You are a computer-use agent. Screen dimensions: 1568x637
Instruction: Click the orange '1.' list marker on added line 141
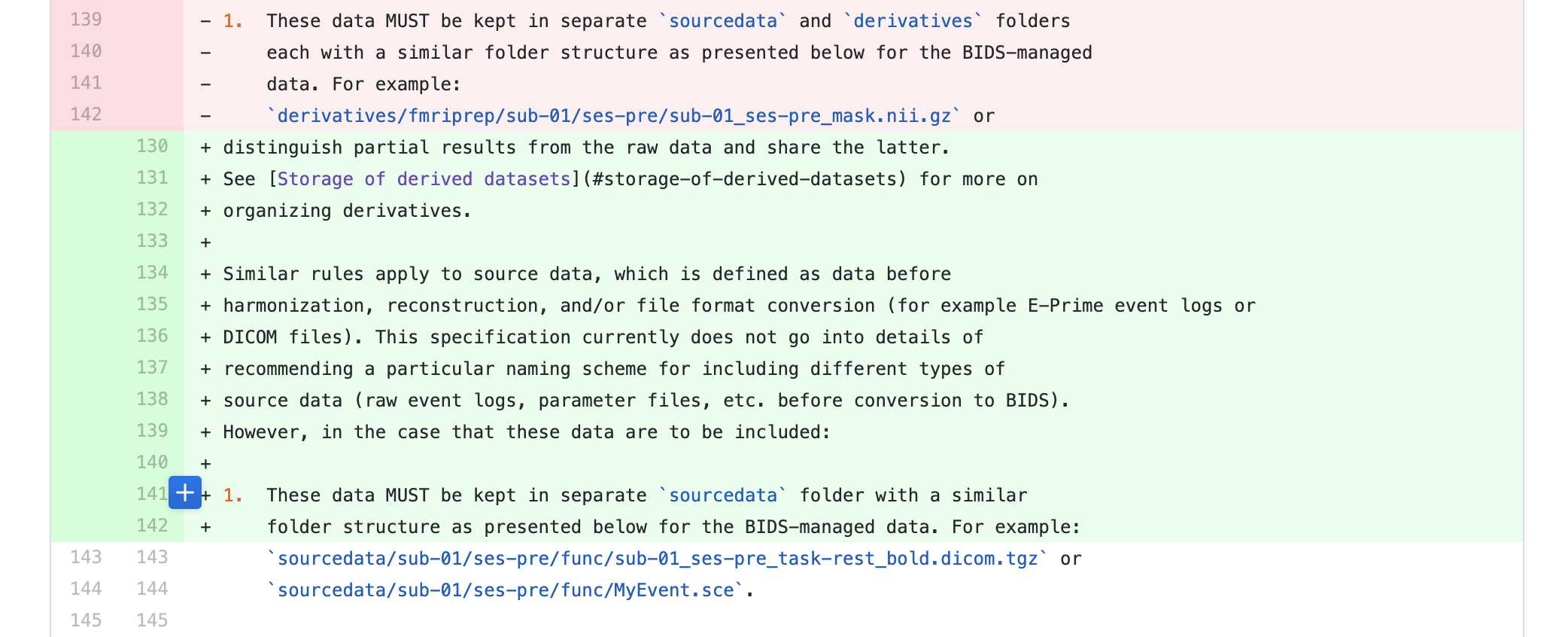pos(233,495)
